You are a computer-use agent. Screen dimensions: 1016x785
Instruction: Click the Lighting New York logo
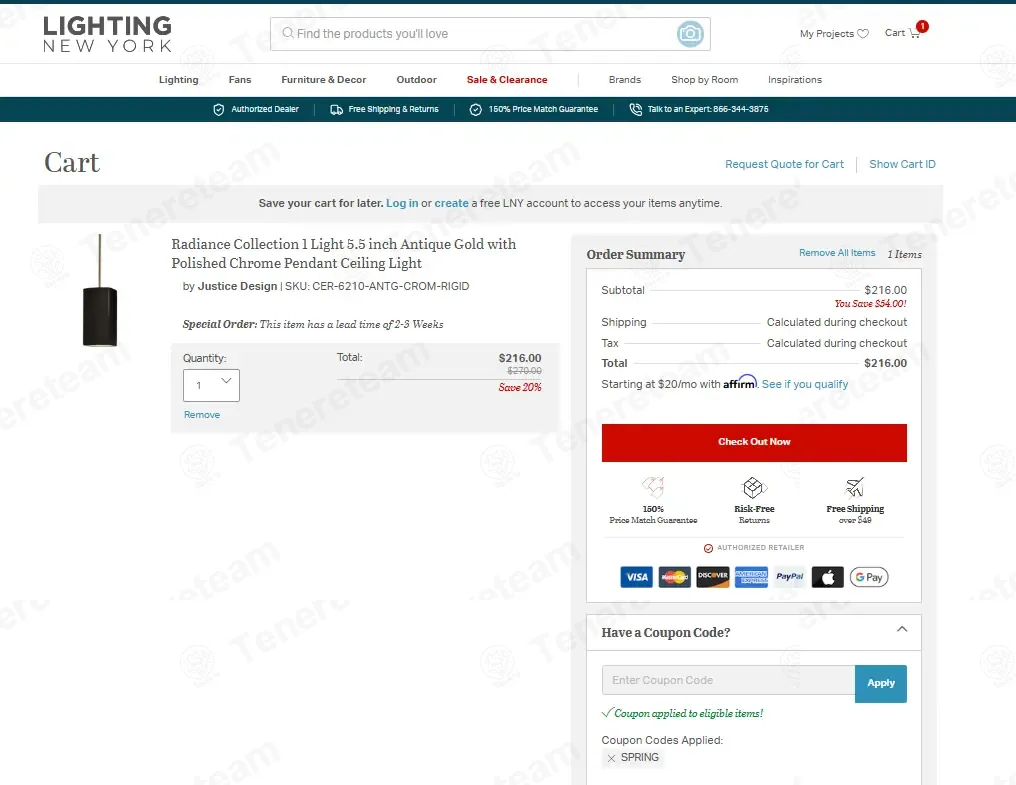coord(107,34)
